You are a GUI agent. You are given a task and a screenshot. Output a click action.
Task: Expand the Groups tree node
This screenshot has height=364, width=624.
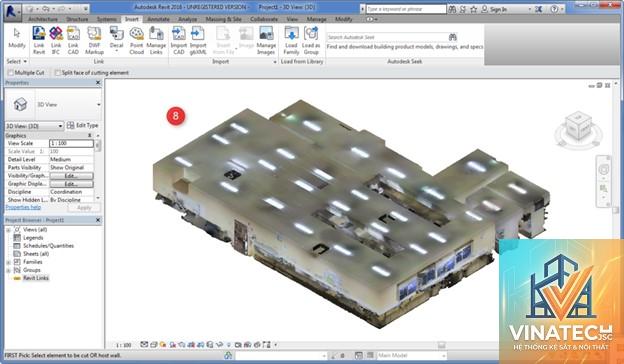coord(8,270)
